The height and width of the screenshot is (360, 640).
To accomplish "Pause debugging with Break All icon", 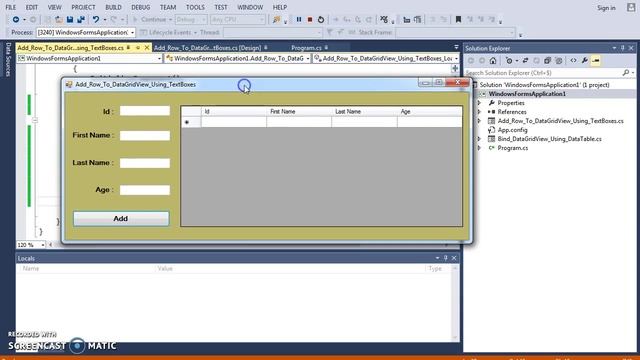I will (299, 20).
